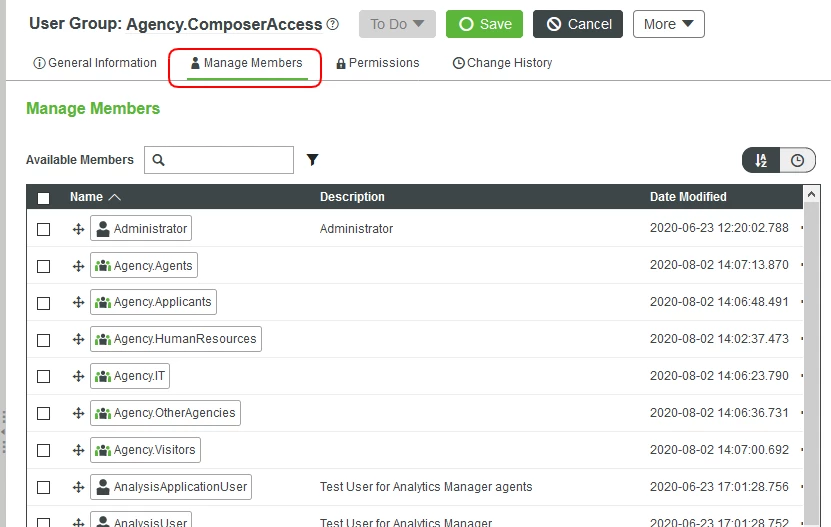Click the scrollbar up arrow of members table

[x=811, y=195]
